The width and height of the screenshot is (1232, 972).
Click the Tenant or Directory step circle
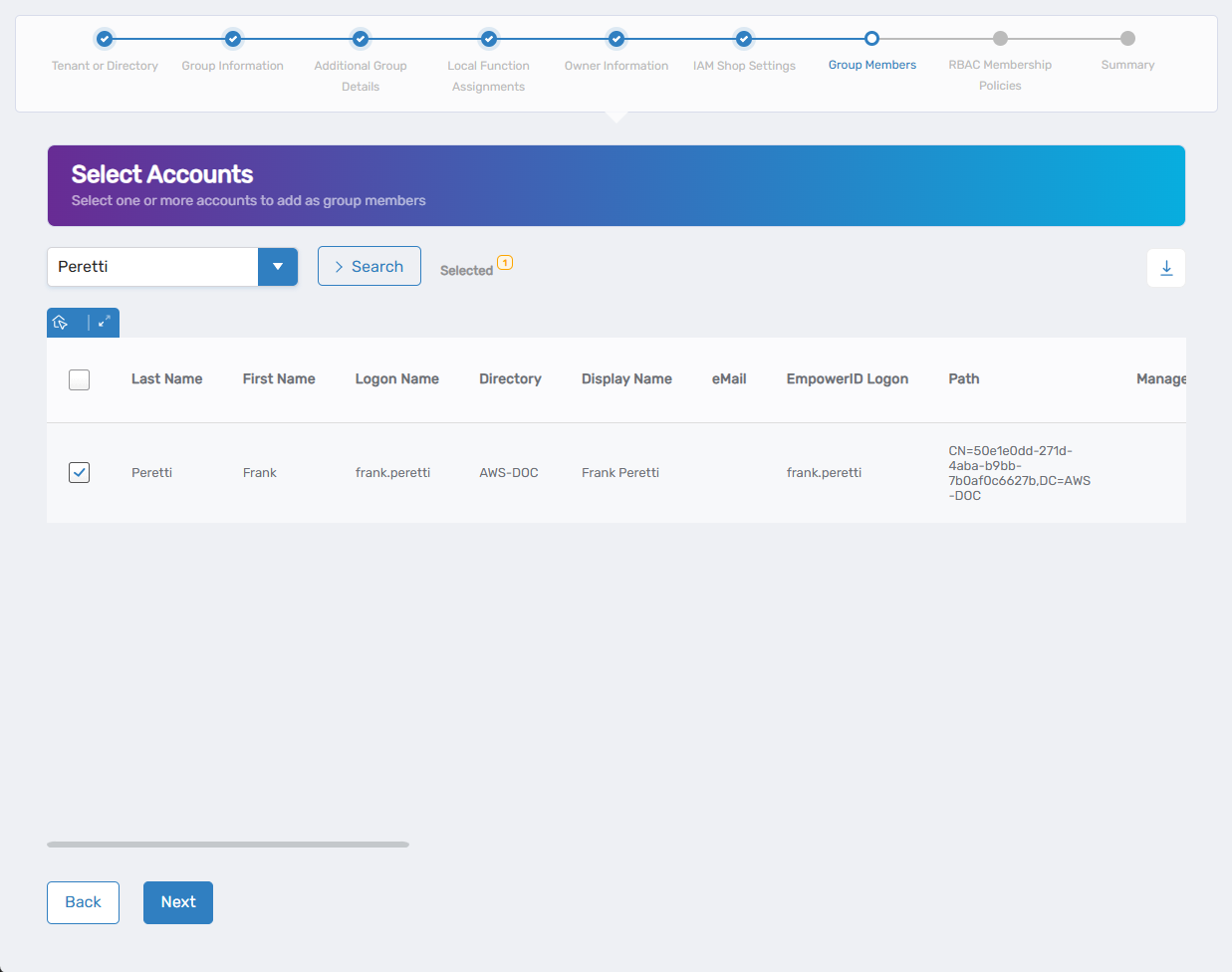click(x=105, y=39)
